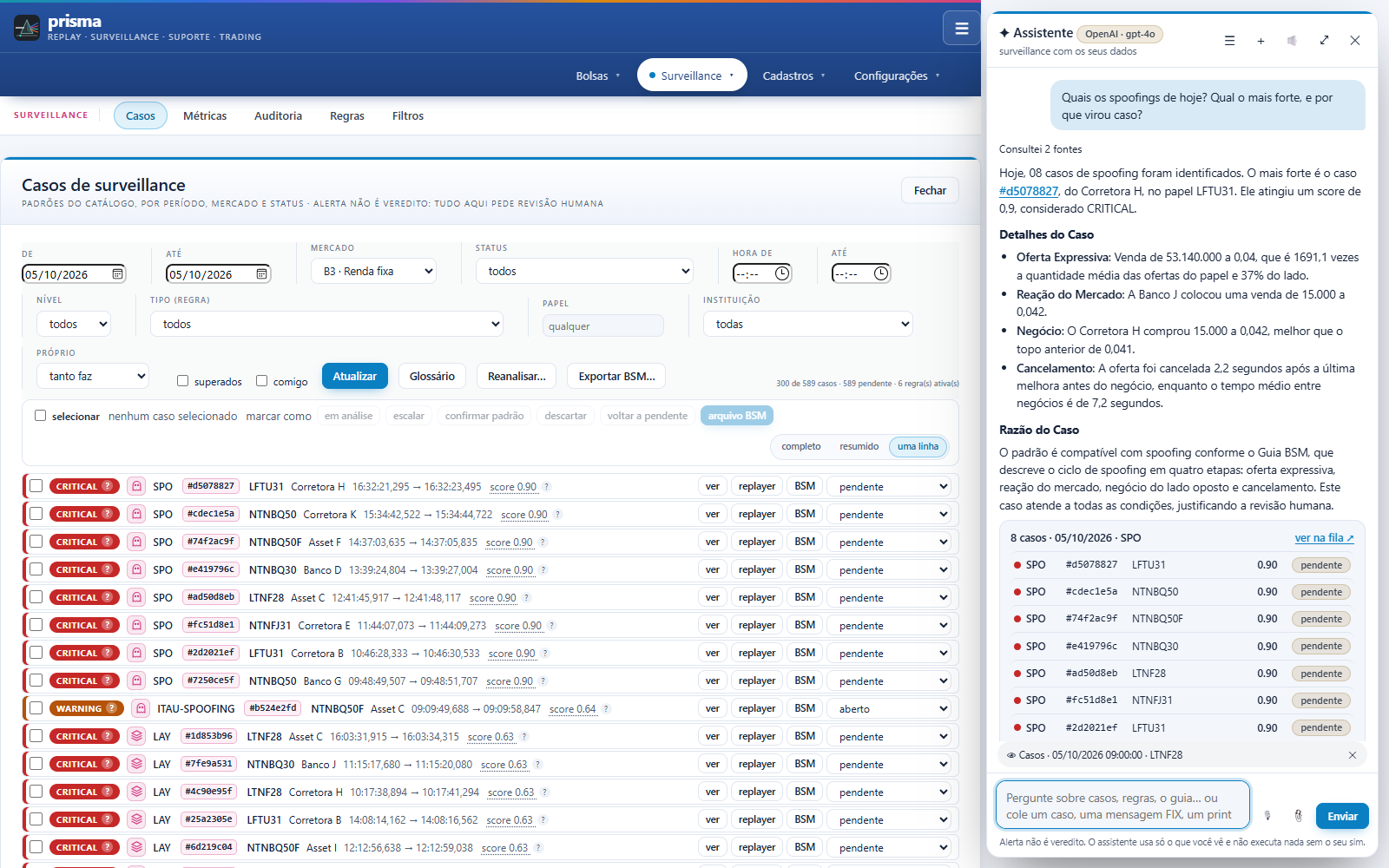Image resolution: width=1389 pixels, height=868 pixels.
Task: Click WARNING help mark on #b524e2fd row
Action: [x=111, y=708]
